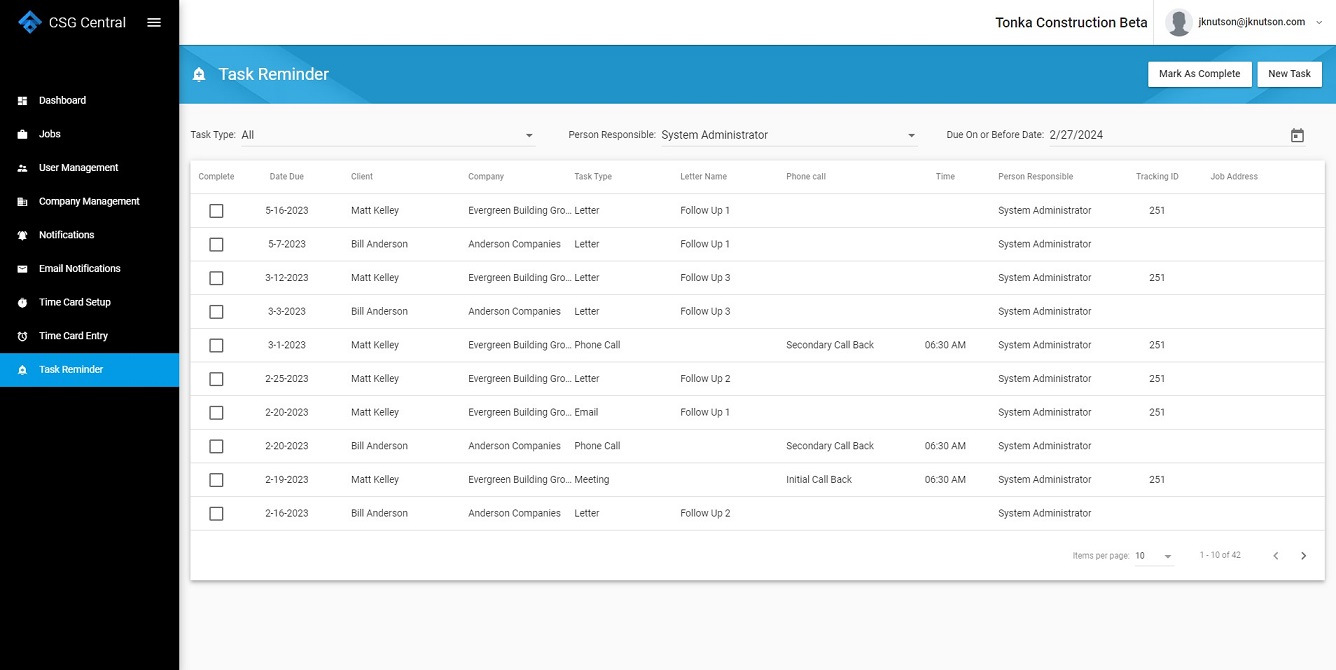Check the box for the 5-16-2023 task

click(216, 211)
